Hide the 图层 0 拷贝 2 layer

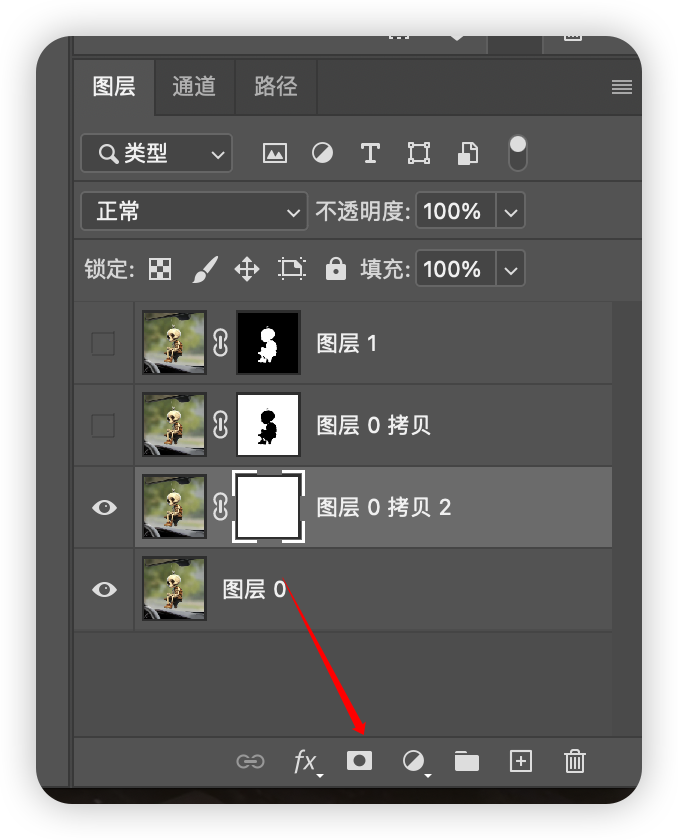[x=104, y=507]
